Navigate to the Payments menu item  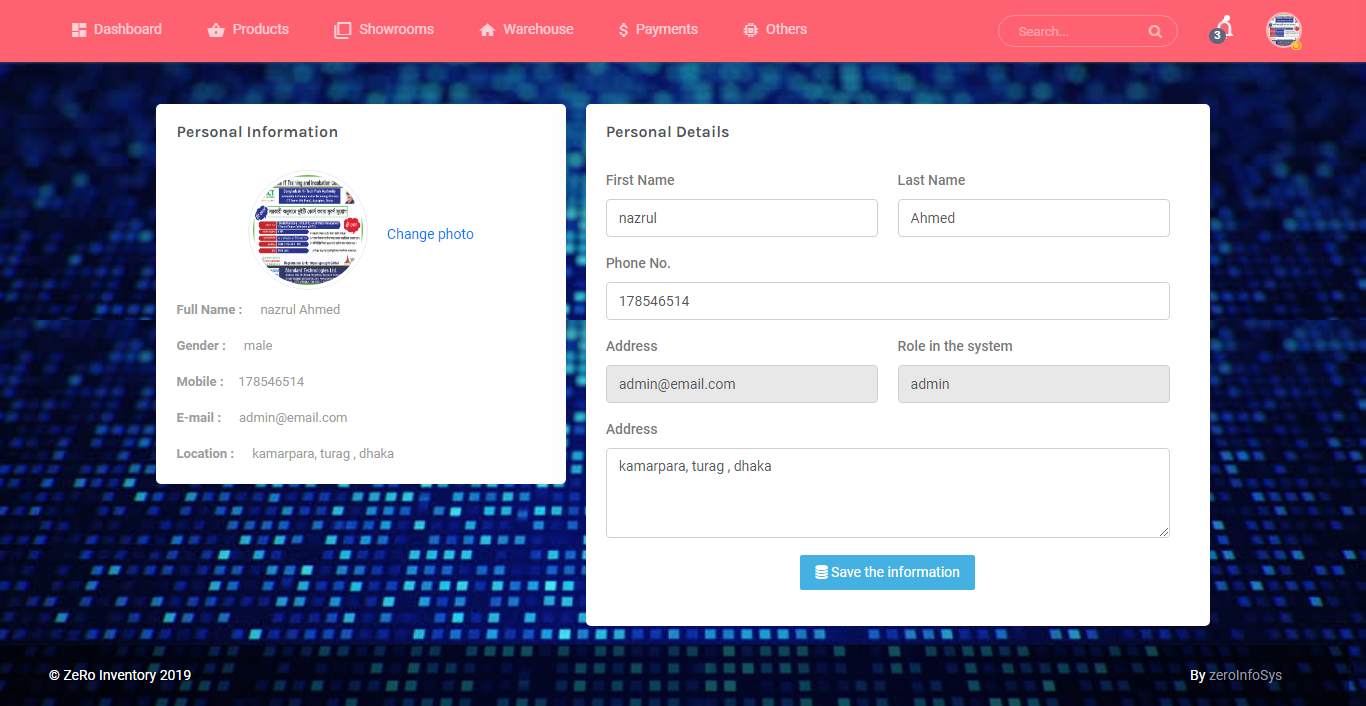point(666,29)
